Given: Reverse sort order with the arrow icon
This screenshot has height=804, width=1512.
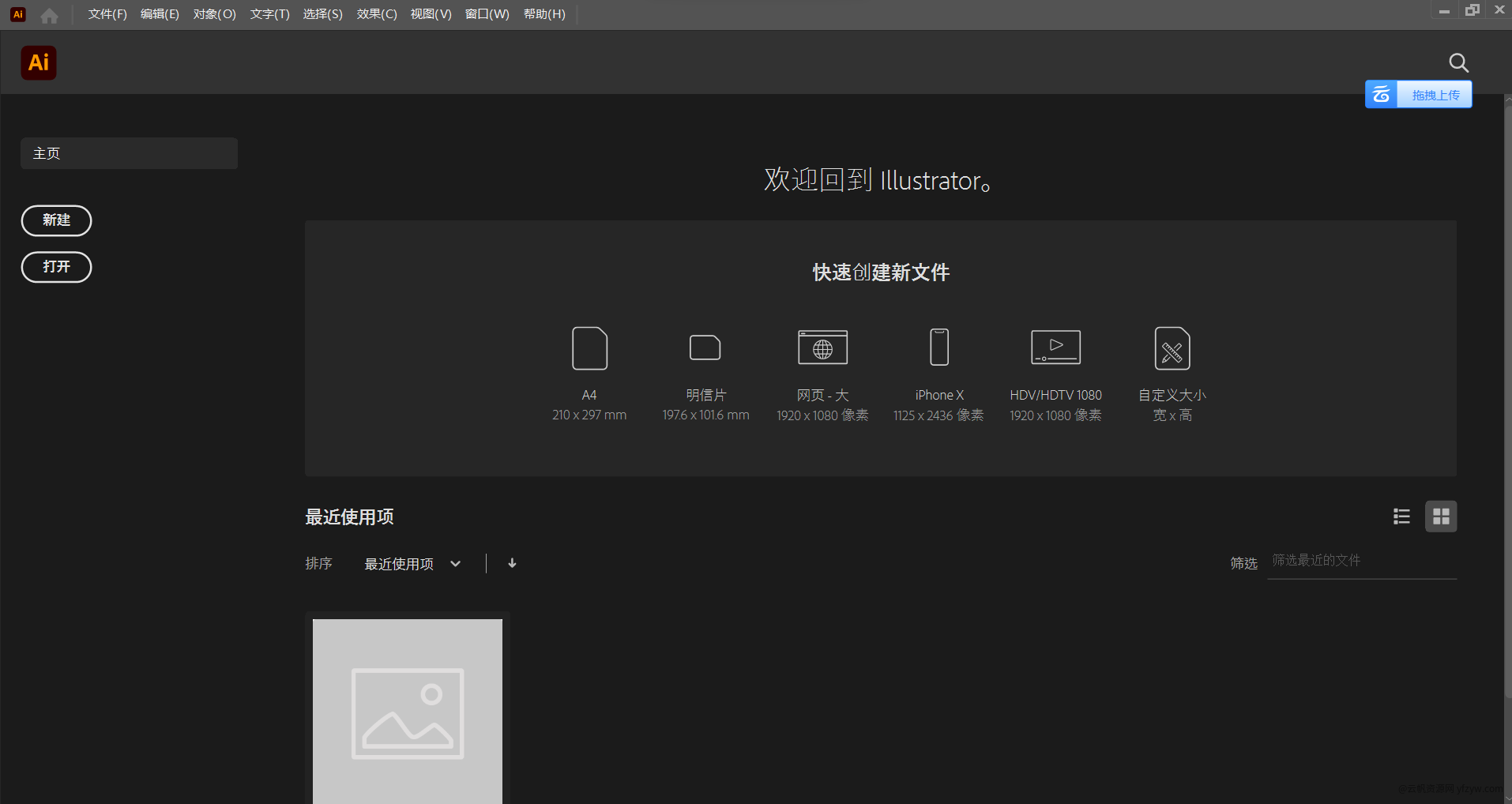Looking at the screenshot, I should click(x=512, y=563).
